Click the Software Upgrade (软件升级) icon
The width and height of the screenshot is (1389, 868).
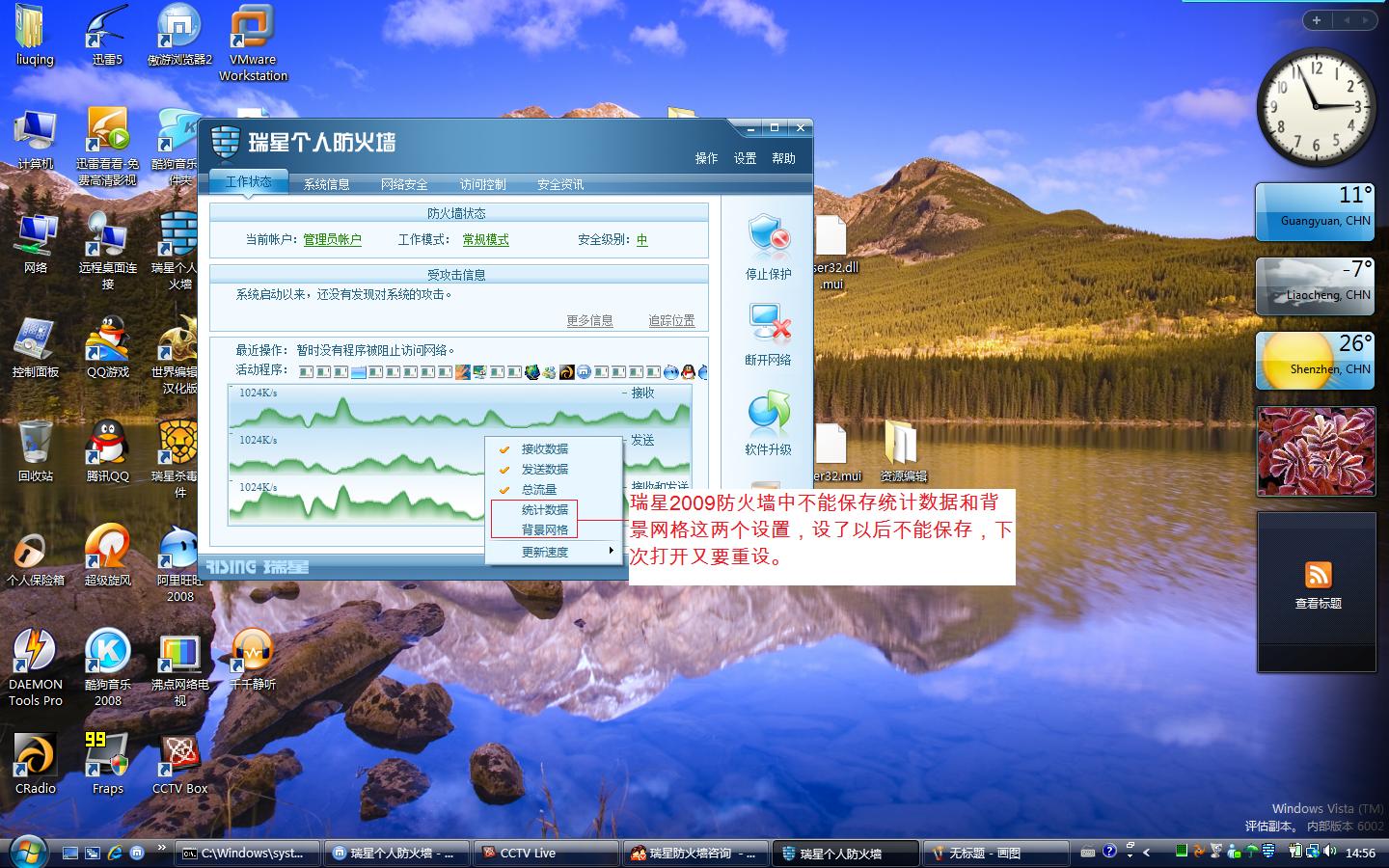[769, 413]
